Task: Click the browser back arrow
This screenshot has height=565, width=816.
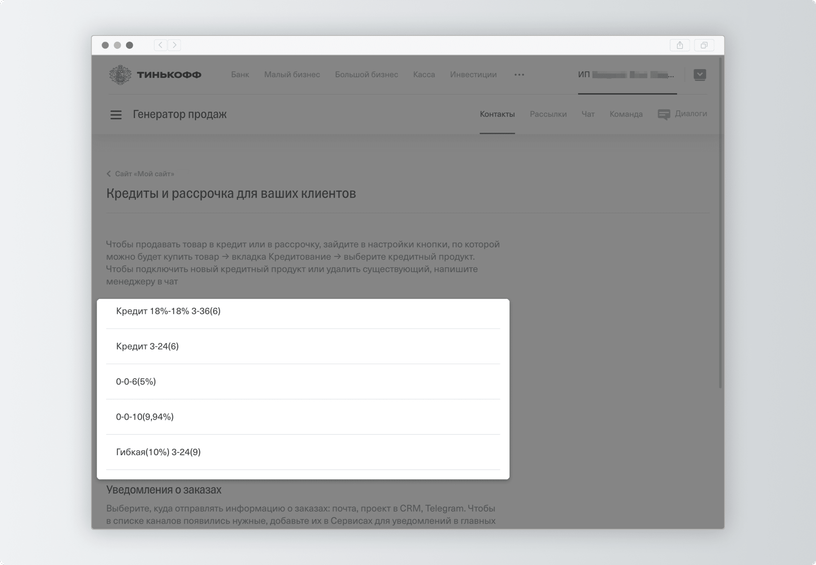Action: [160, 45]
